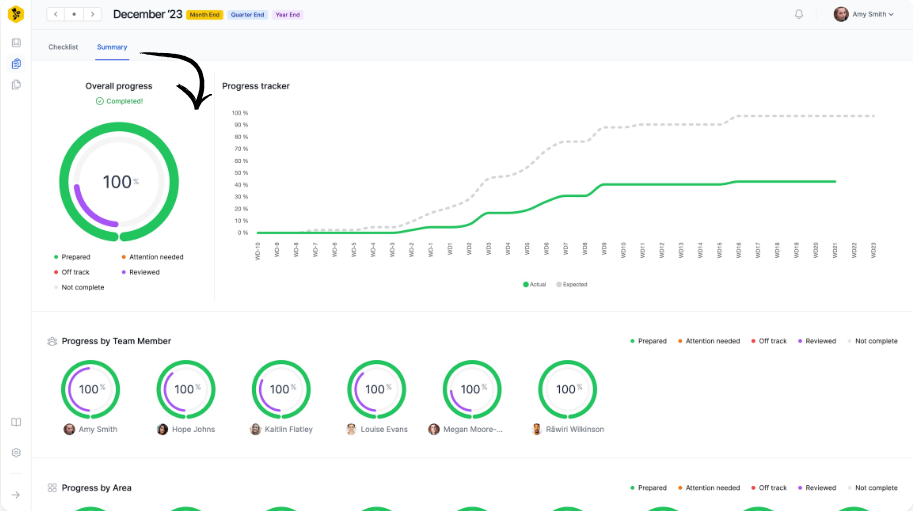The height and width of the screenshot is (511, 913).
Task: Click Not complete in Progress by Area legend
Action: tap(872, 488)
